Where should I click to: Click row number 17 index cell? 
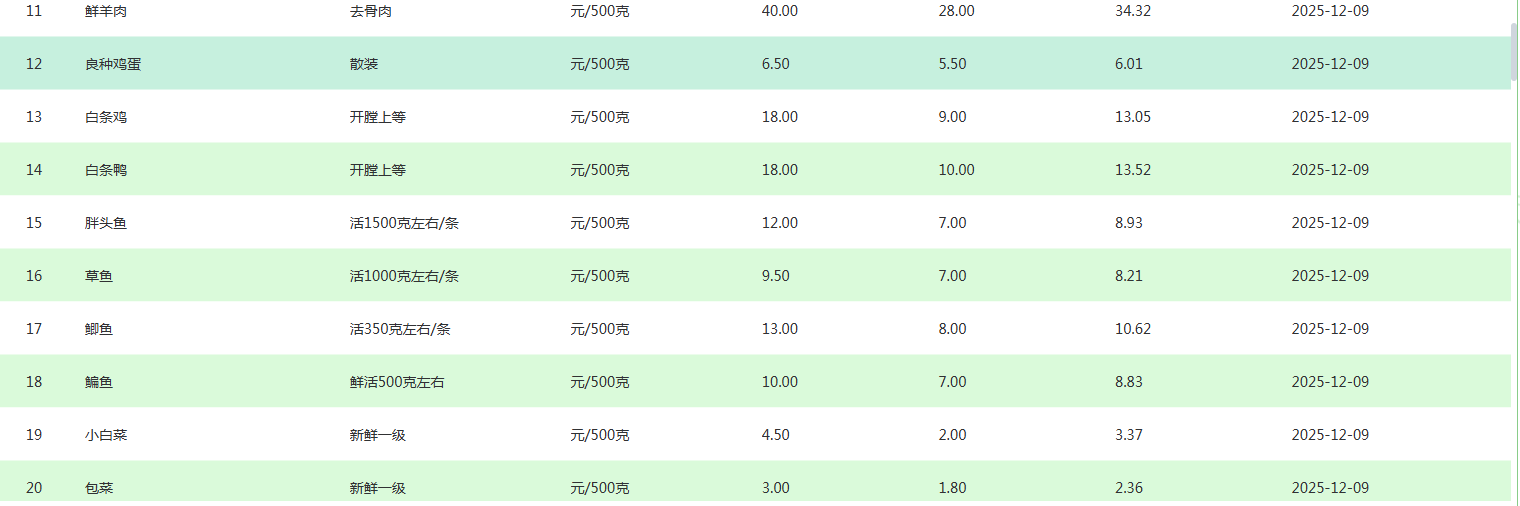click(34, 329)
